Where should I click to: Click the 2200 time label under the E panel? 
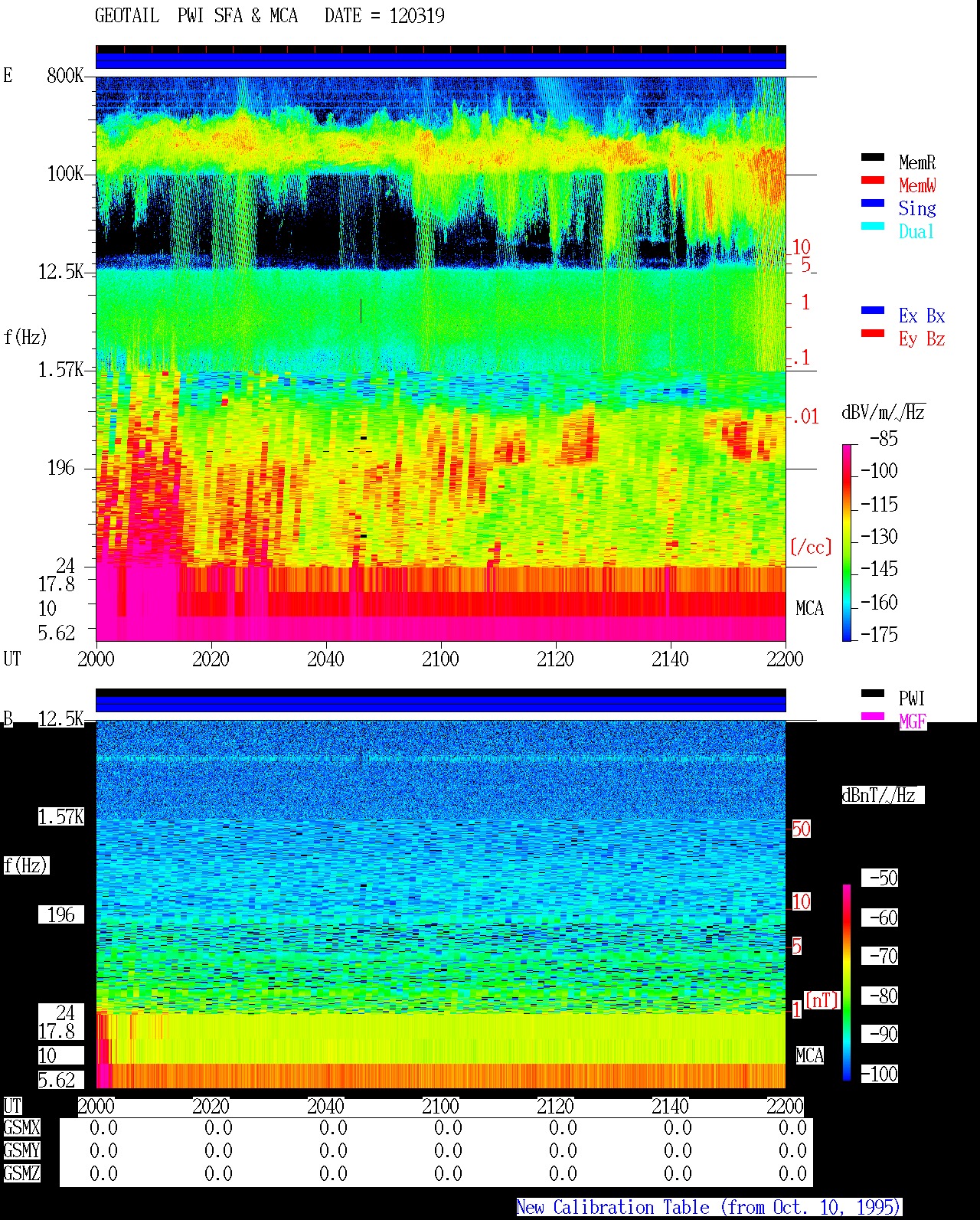tap(785, 659)
